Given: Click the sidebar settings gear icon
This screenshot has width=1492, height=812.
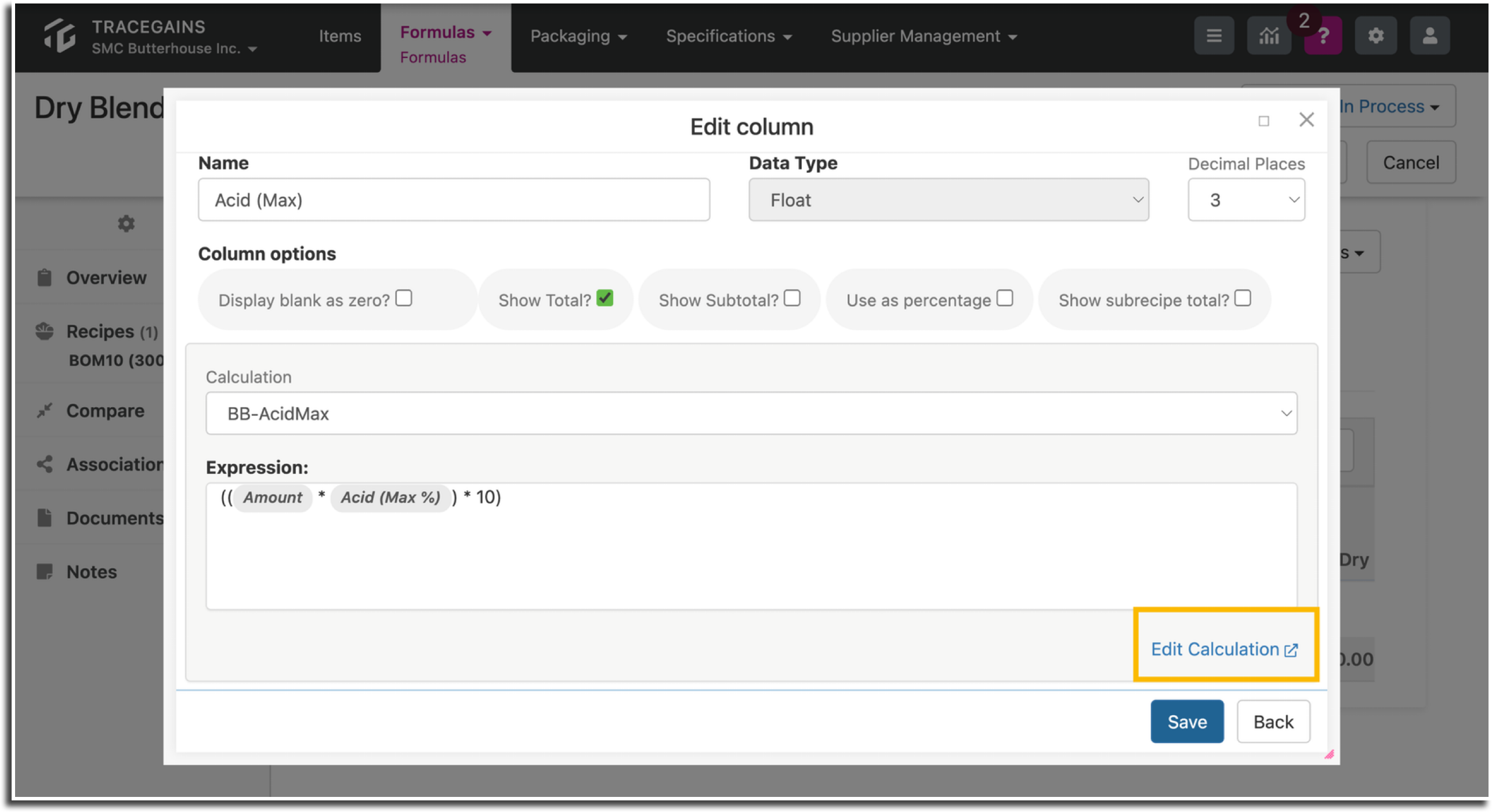Looking at the screenshot, I should (126, 223).
